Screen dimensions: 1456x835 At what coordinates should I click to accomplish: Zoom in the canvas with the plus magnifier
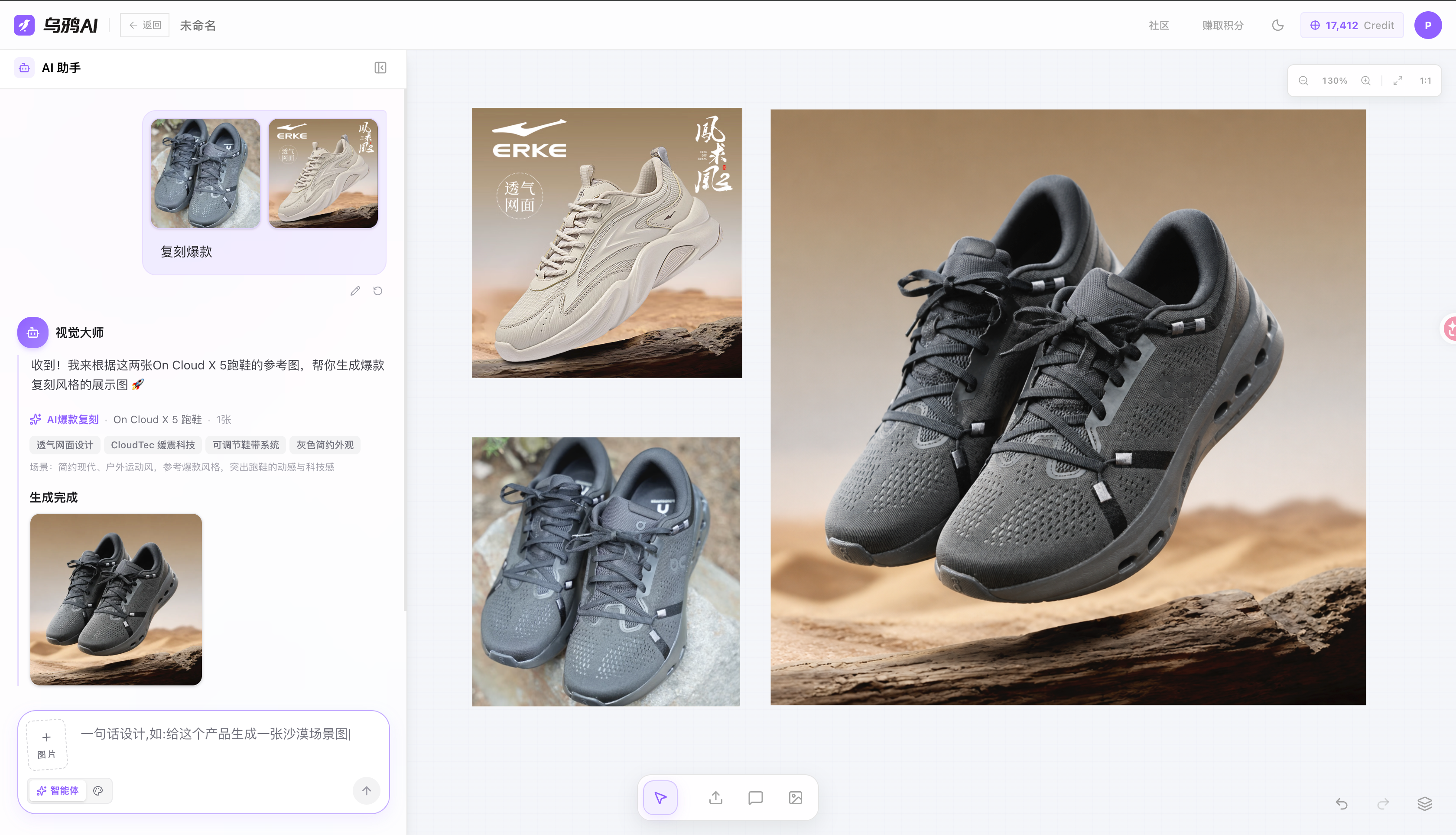tap(1366, 81)
